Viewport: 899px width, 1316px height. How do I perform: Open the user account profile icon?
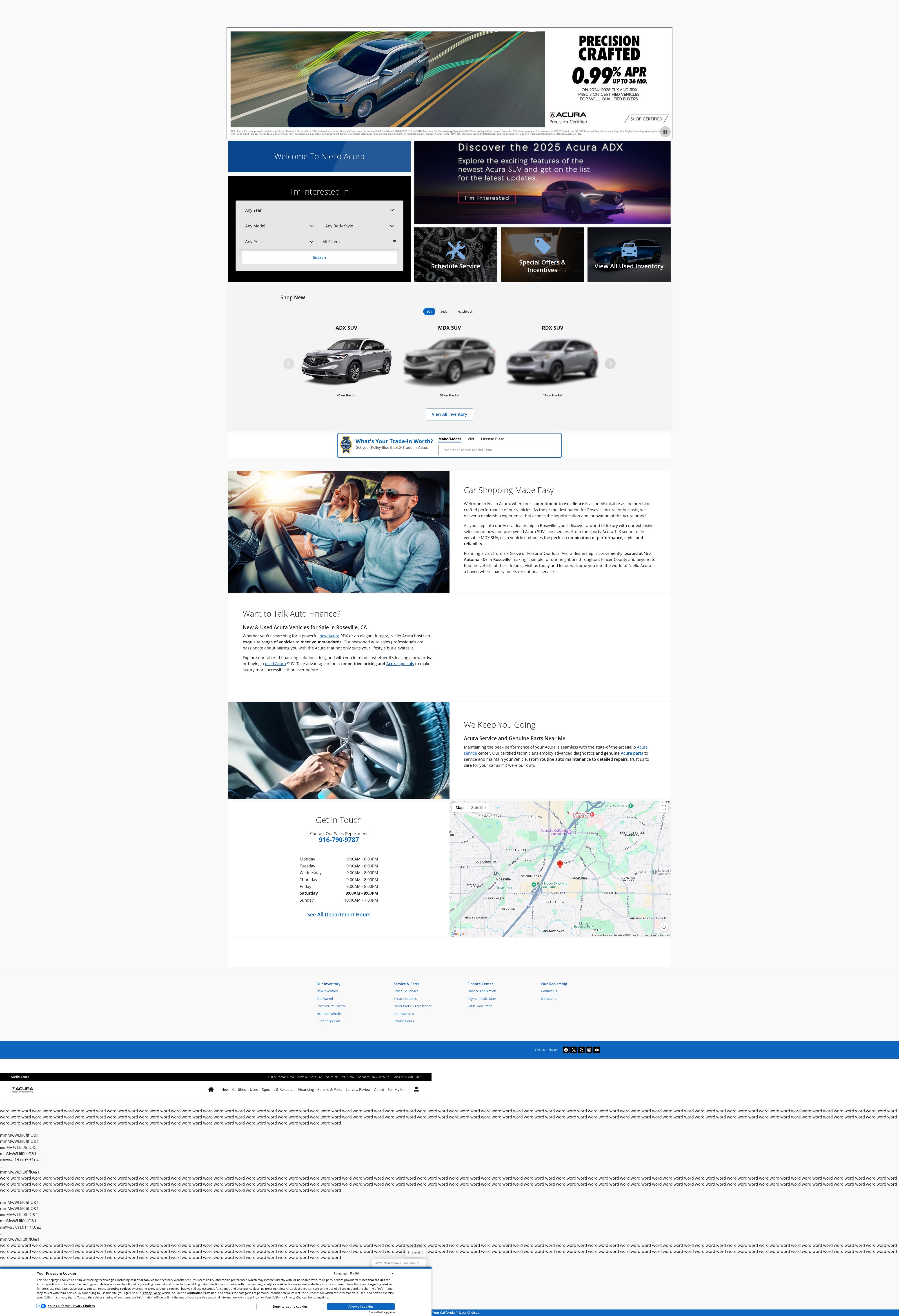tap(416, 1089)
